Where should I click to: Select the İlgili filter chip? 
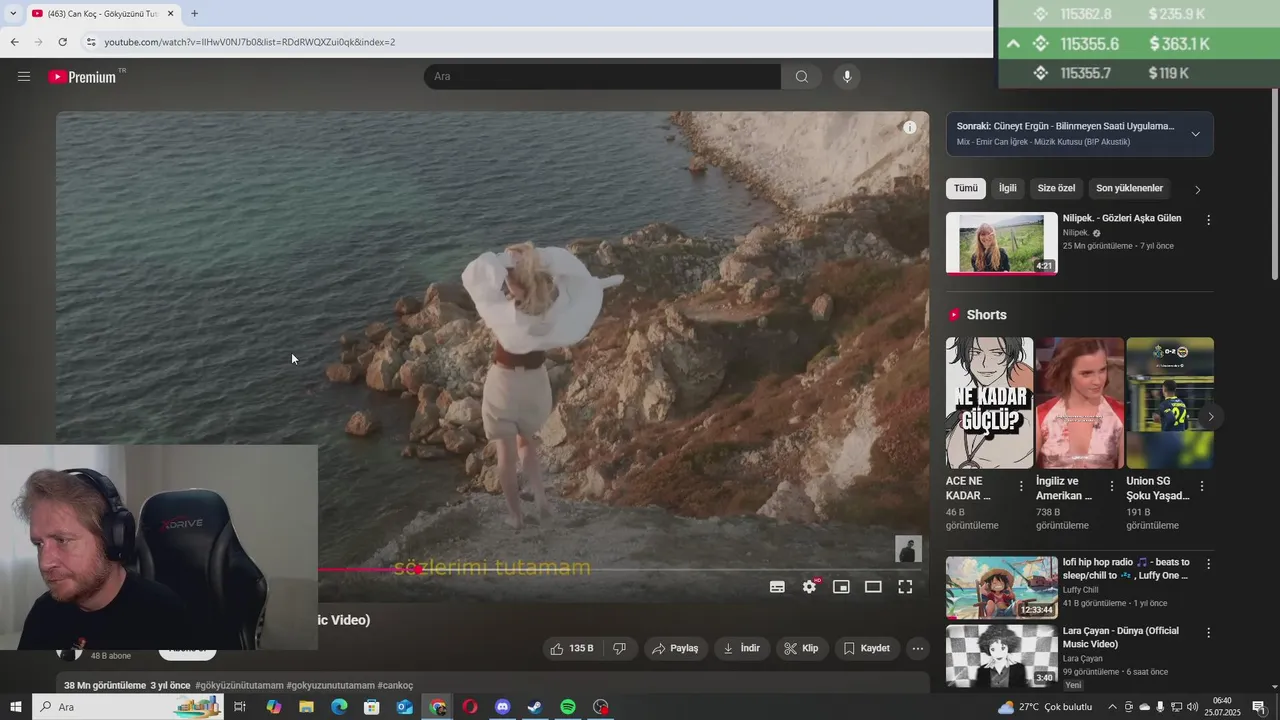(x=1008, y=188)
